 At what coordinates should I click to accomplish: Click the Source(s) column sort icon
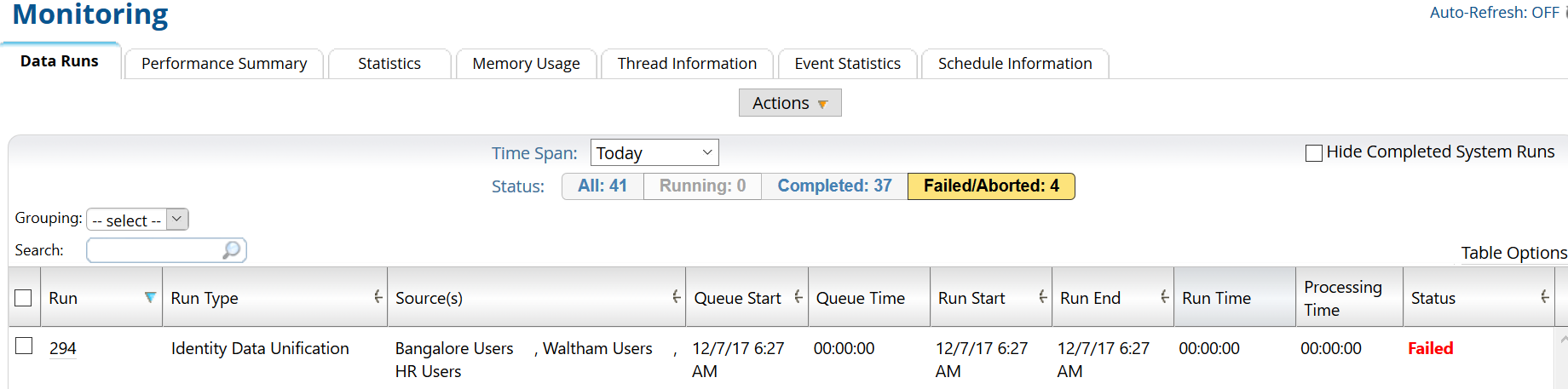click(676, 296)
